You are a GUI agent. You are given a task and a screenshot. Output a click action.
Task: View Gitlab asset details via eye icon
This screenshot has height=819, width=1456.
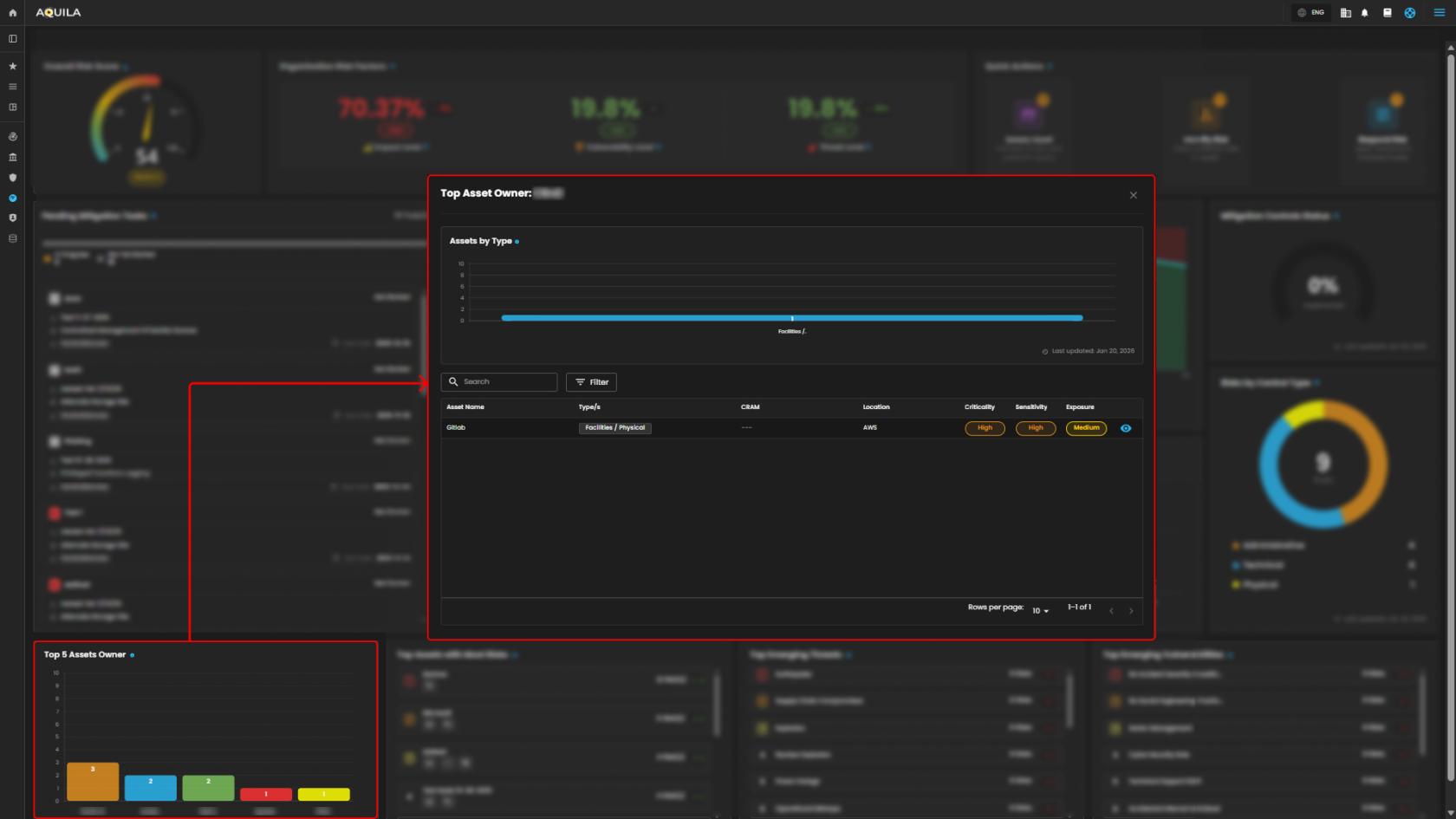1126,428
